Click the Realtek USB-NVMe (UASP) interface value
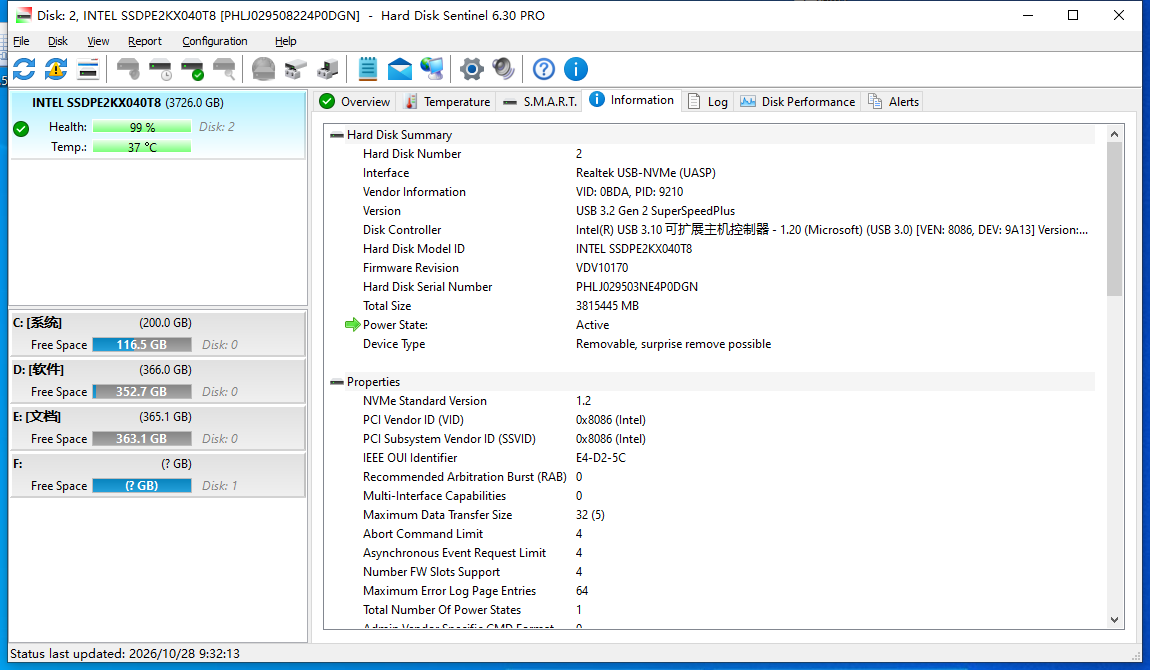The width and height of the screenshot is (1150, 670). click(645, 173)
